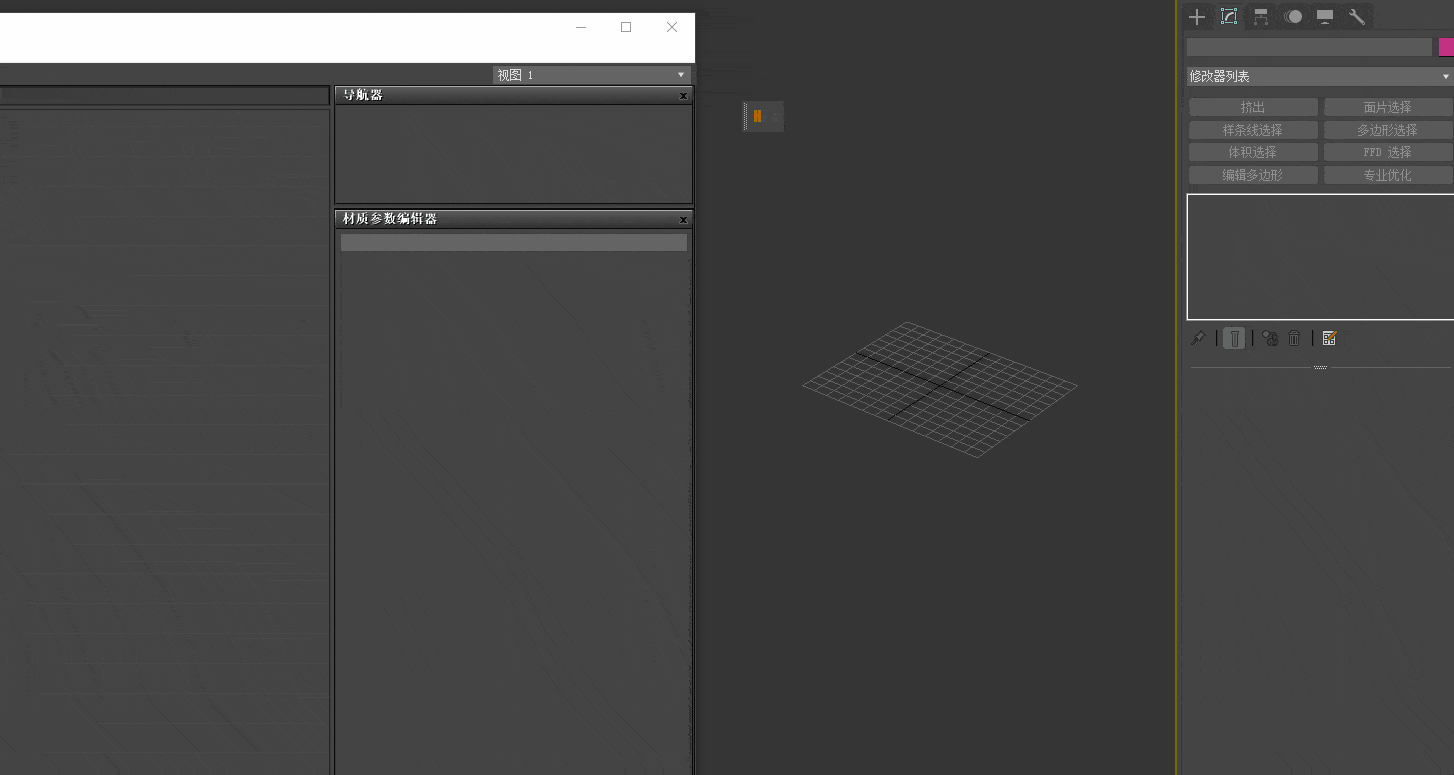Click the Remove Modifier trash icon

[x=1294, y=339]
